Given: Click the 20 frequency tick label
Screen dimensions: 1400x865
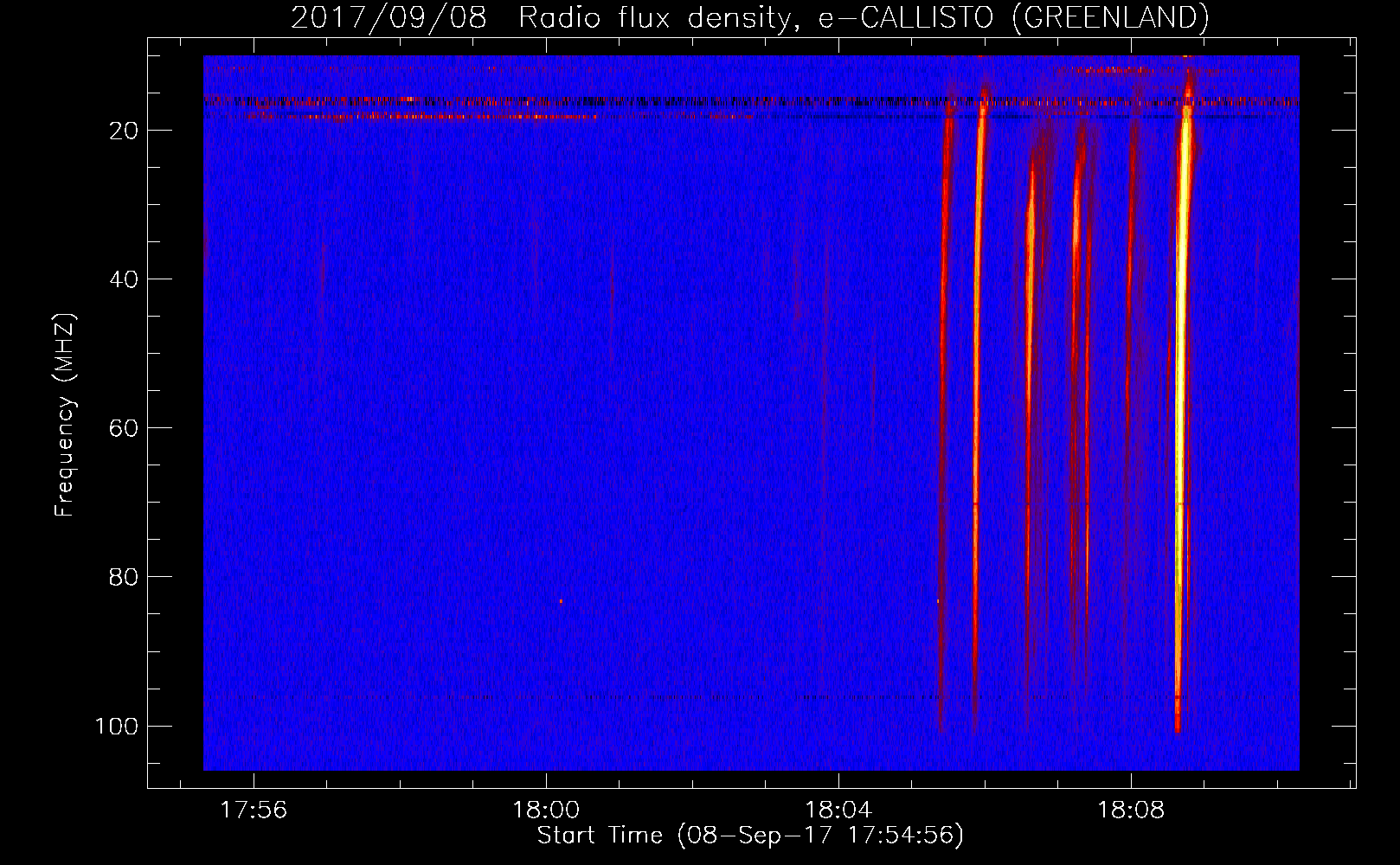Looking at the screenshot, I should 124,131.
